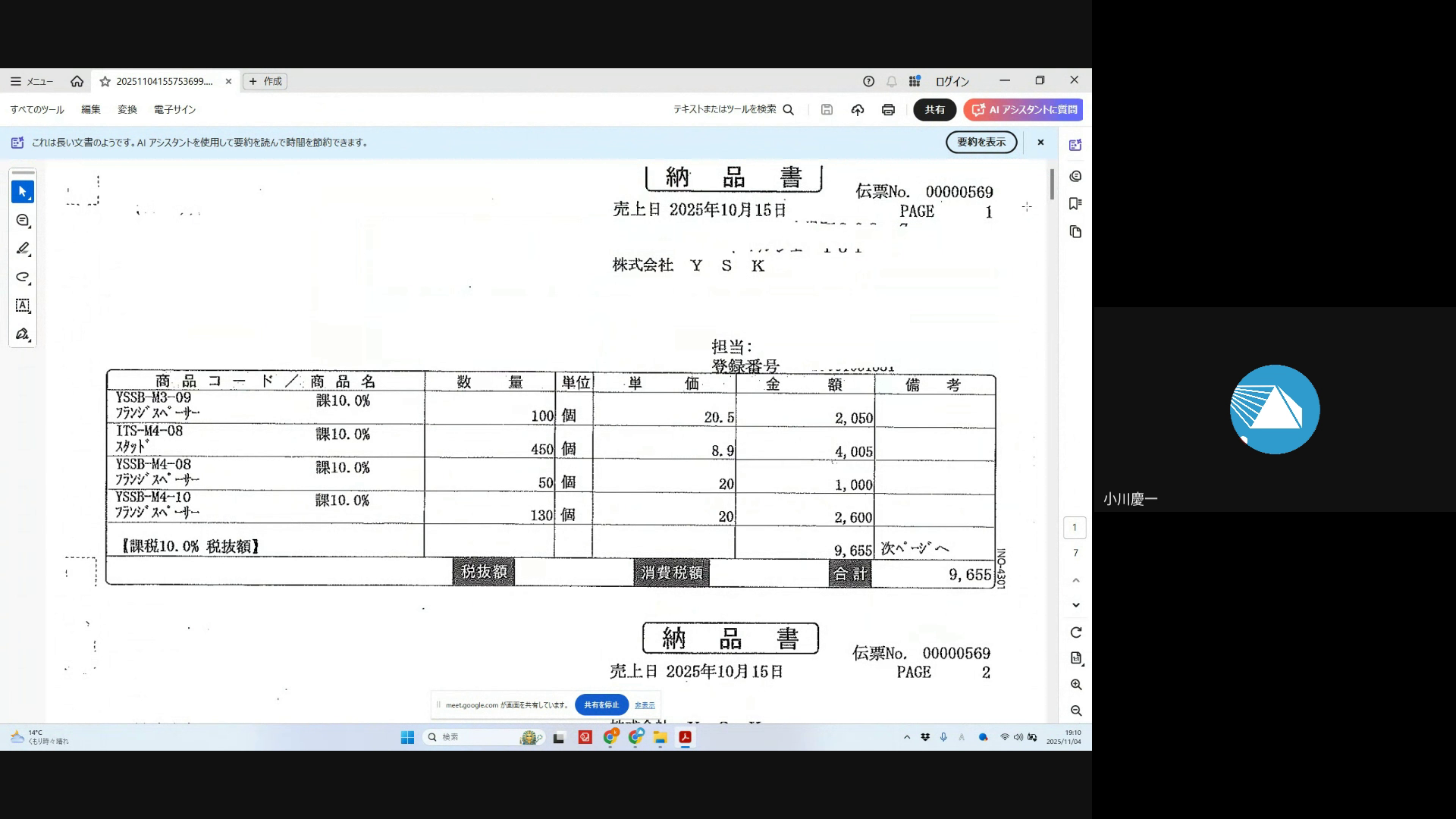
Task: Select the highlighter pen tool
Action: point(23,249)
